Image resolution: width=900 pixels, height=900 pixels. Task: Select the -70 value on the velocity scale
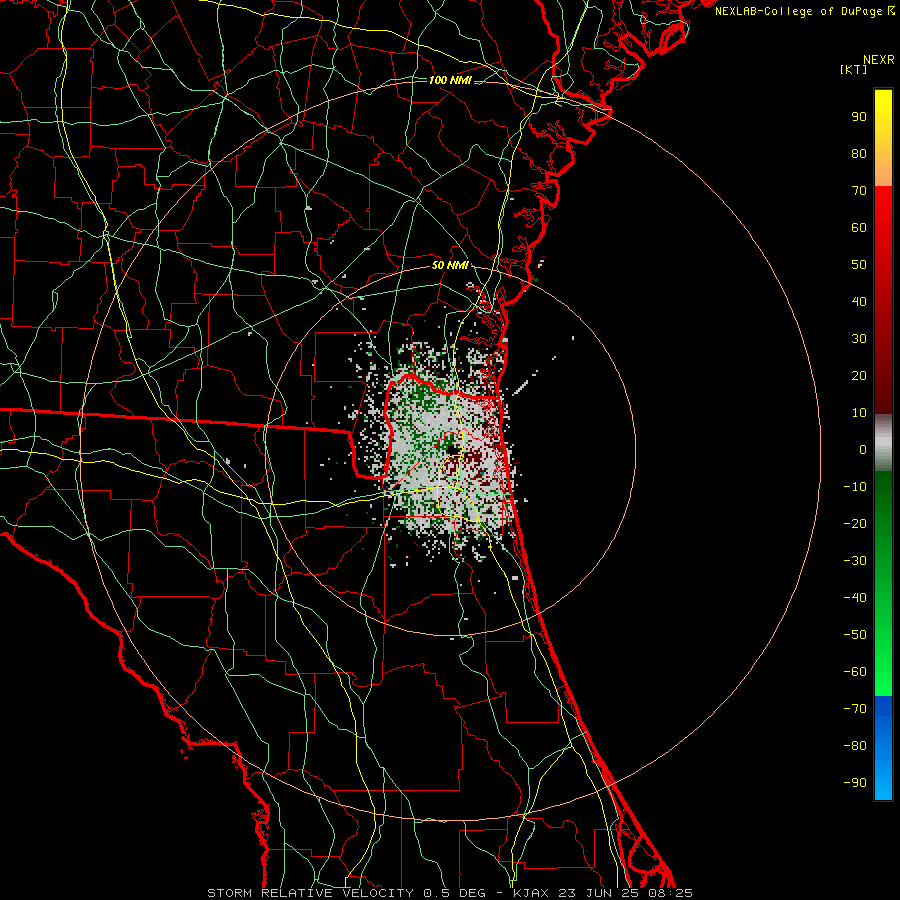click(855, 709)
